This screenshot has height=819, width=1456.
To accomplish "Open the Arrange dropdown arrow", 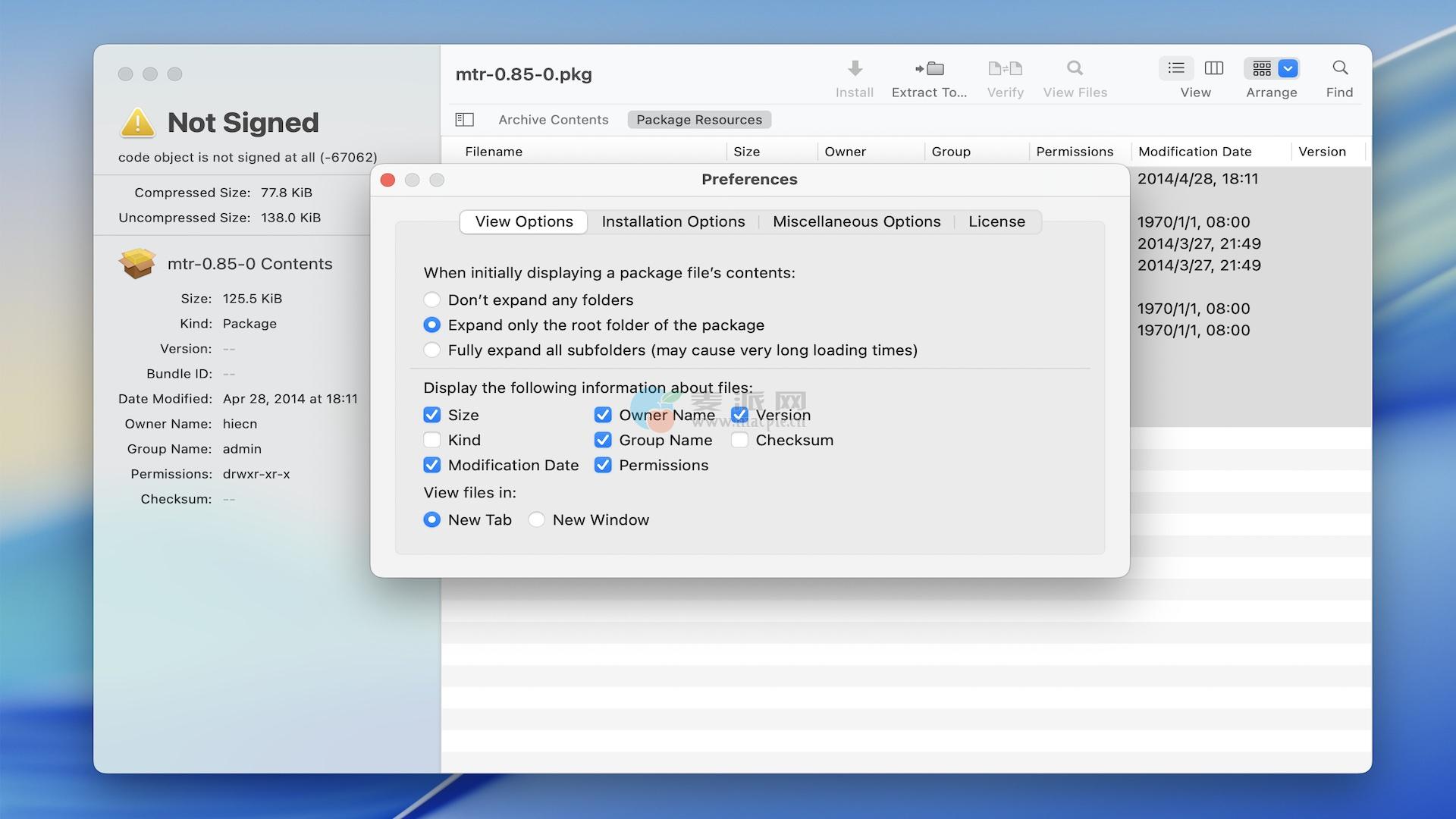I will 1288,68.
